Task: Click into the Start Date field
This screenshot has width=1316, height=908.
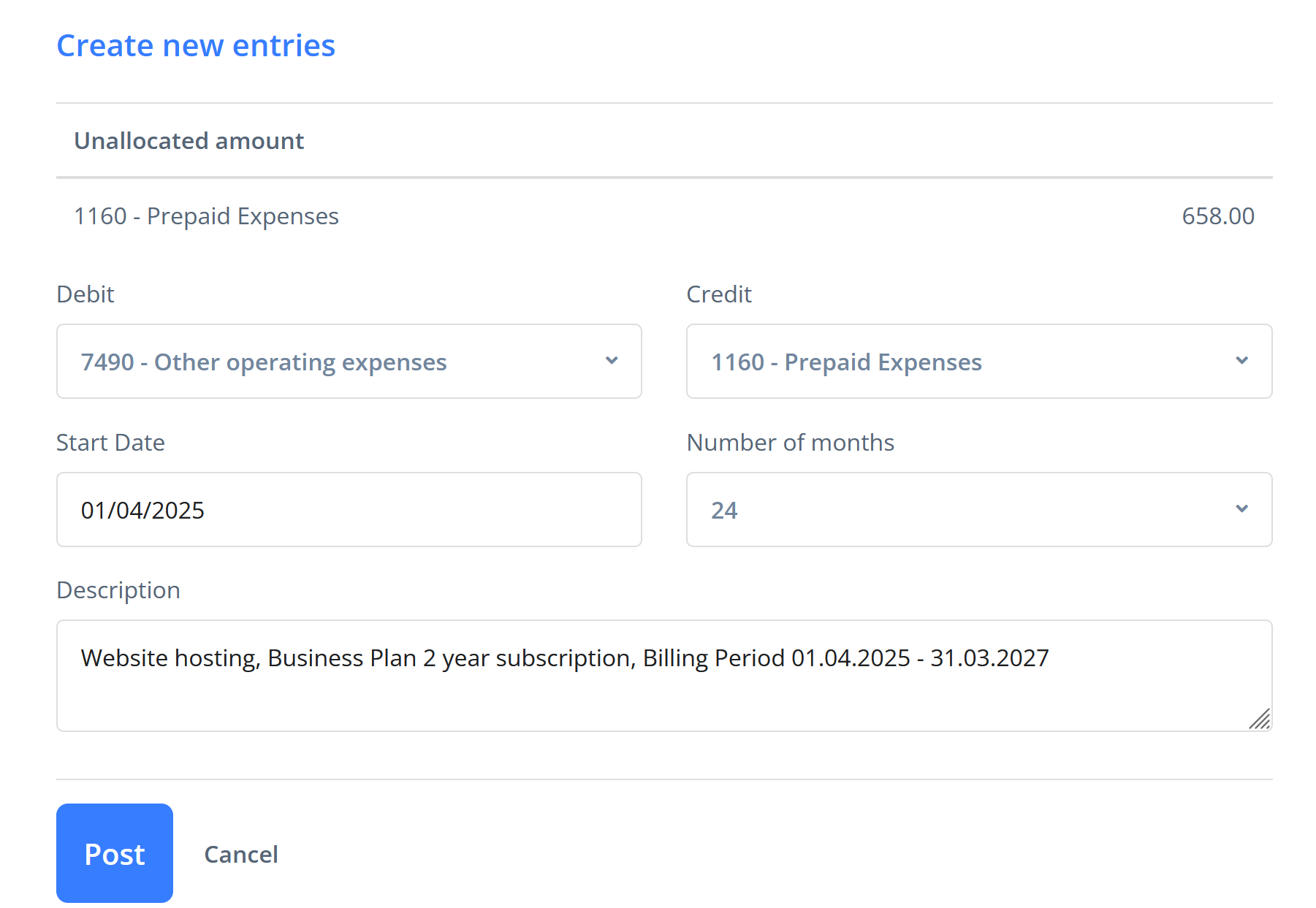Action: coord(349,510)
